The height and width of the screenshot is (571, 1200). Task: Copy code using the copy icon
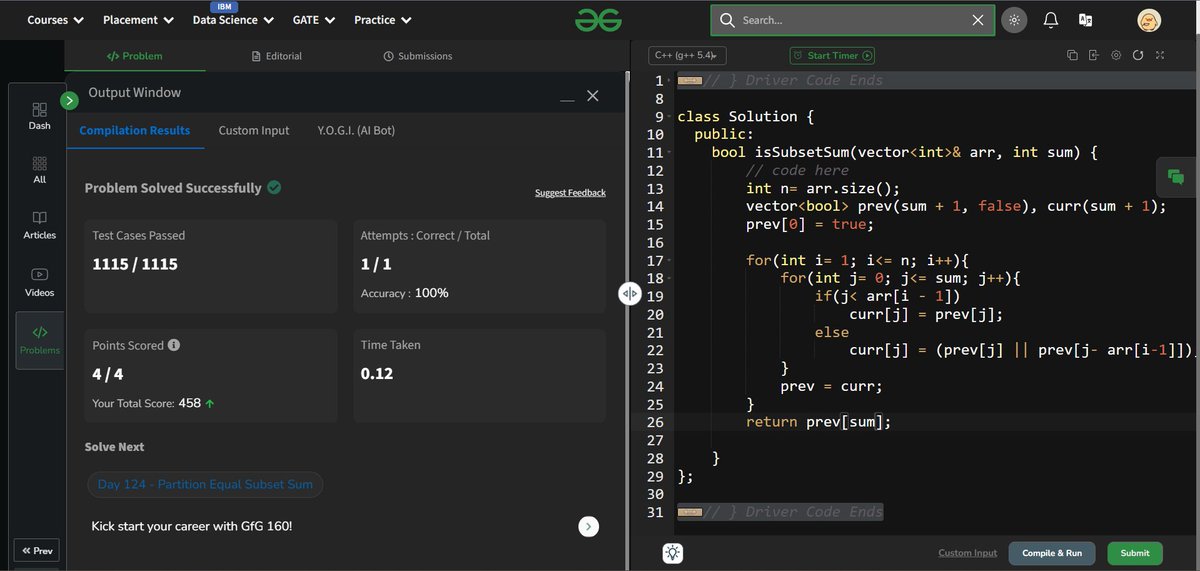[x=1072, y=56]
